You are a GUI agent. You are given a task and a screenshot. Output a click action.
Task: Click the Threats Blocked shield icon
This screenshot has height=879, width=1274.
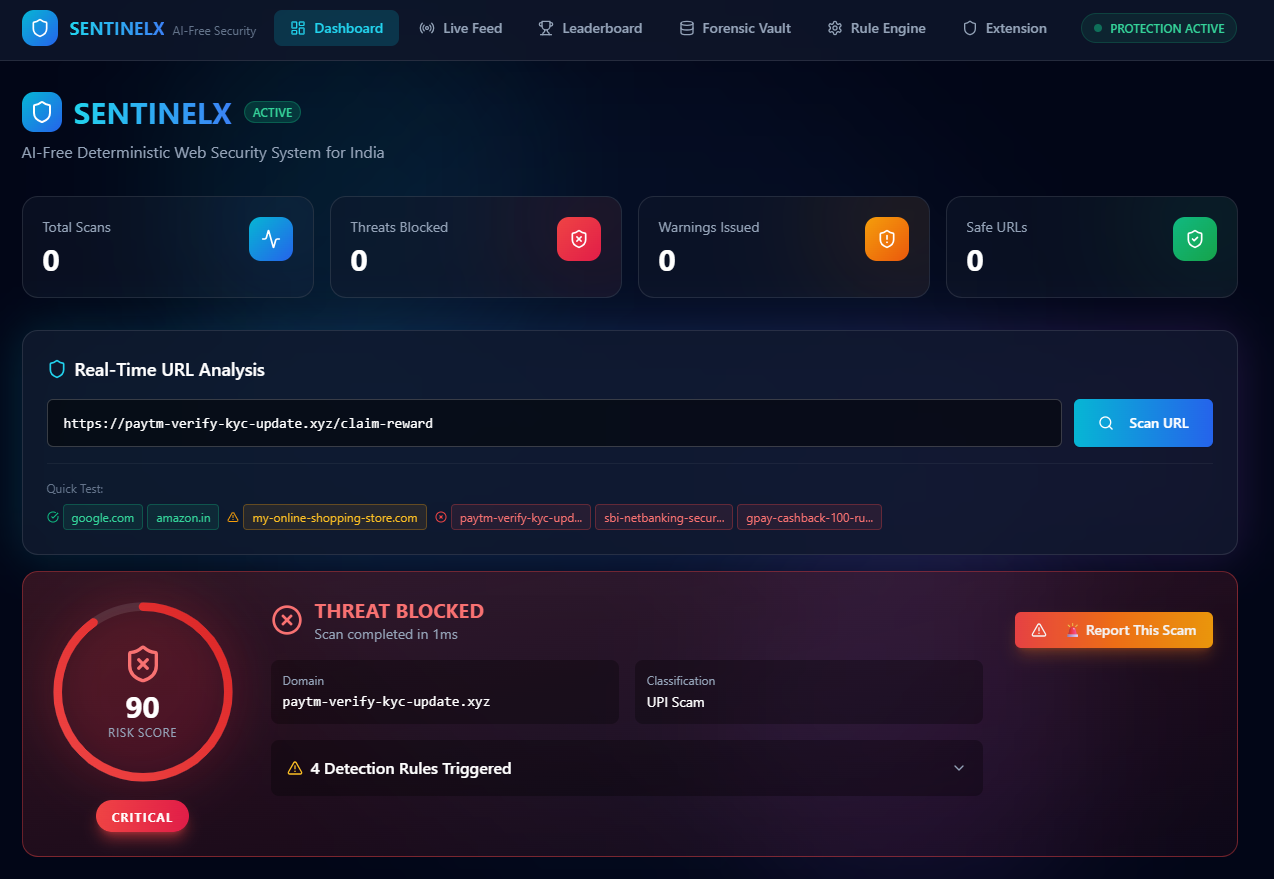(579, 239)
